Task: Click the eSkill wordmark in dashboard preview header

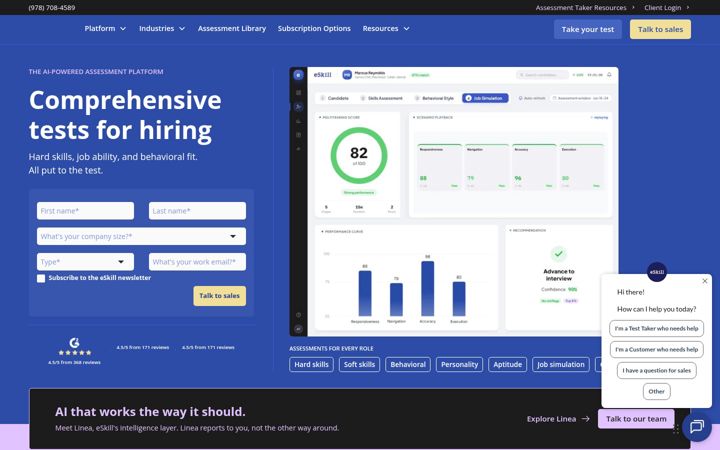Action: coord(322,75)
